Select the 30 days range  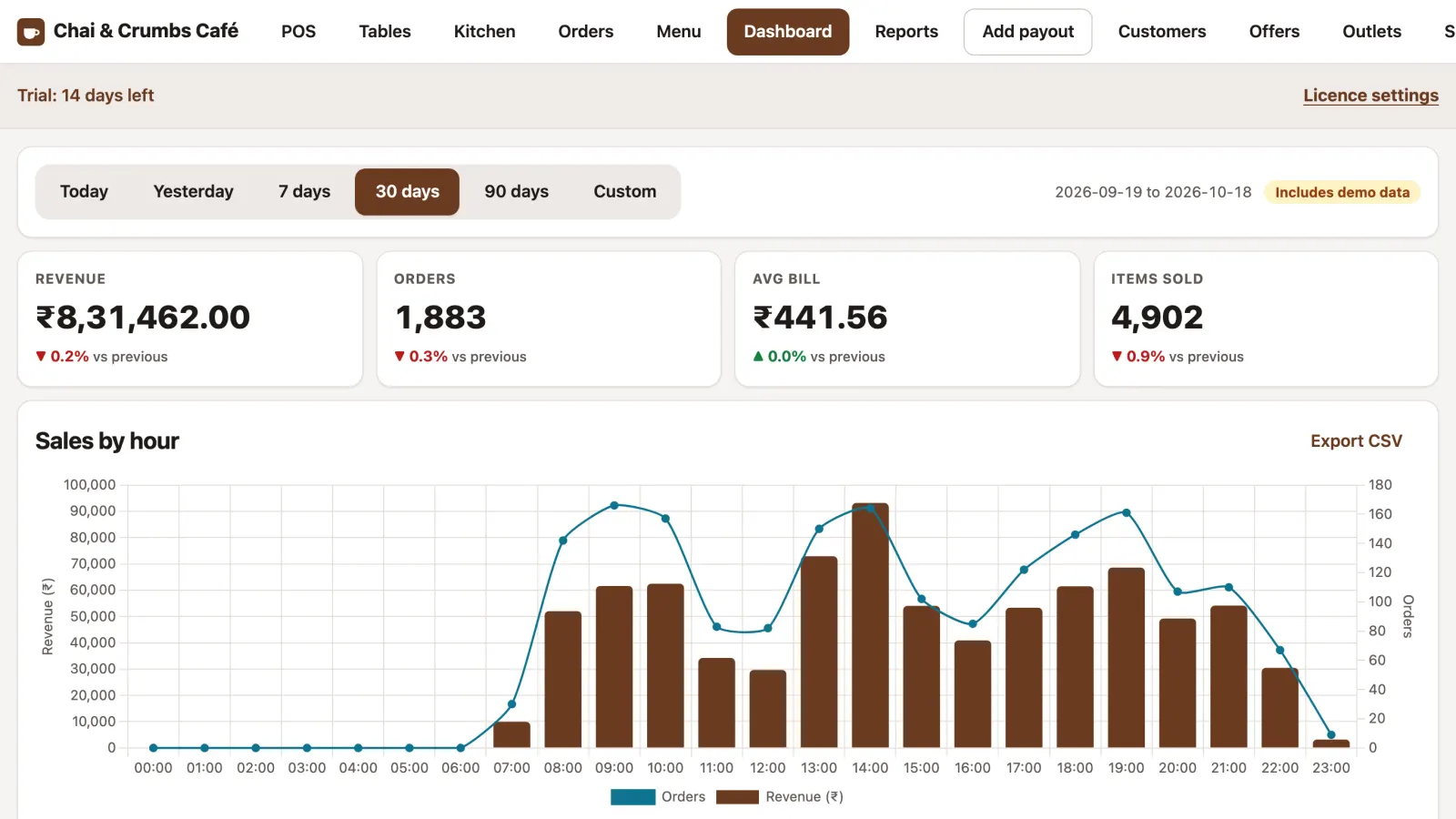point(407,192)
